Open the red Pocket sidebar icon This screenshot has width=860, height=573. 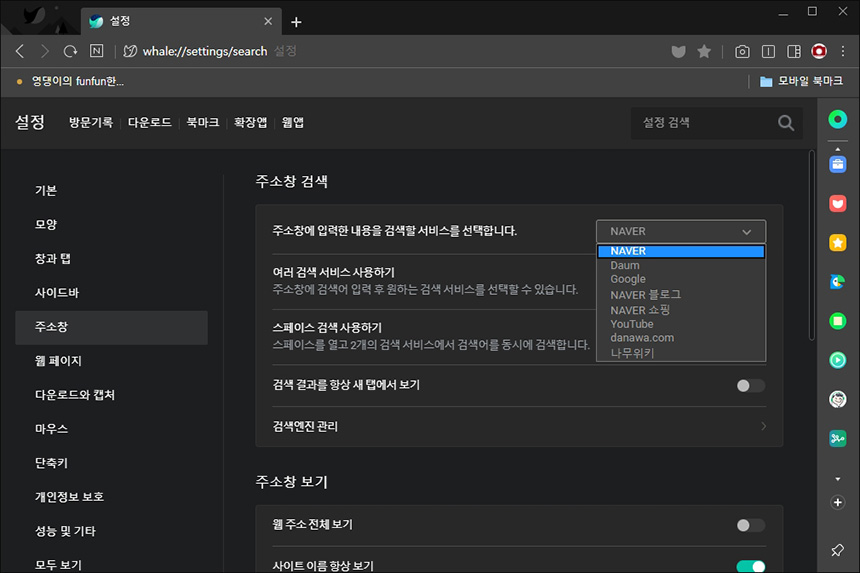pyautogui.click(x=838, y=203)
